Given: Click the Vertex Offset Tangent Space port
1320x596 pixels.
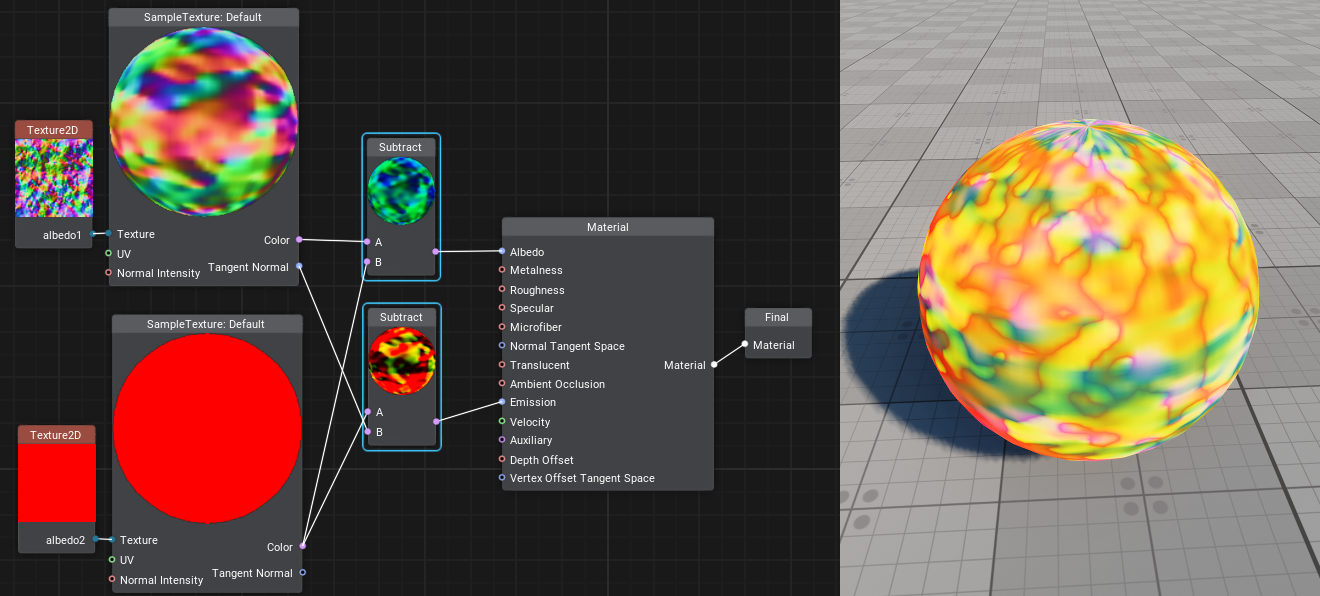Looking at the screenshot, I should pos(502,478).
